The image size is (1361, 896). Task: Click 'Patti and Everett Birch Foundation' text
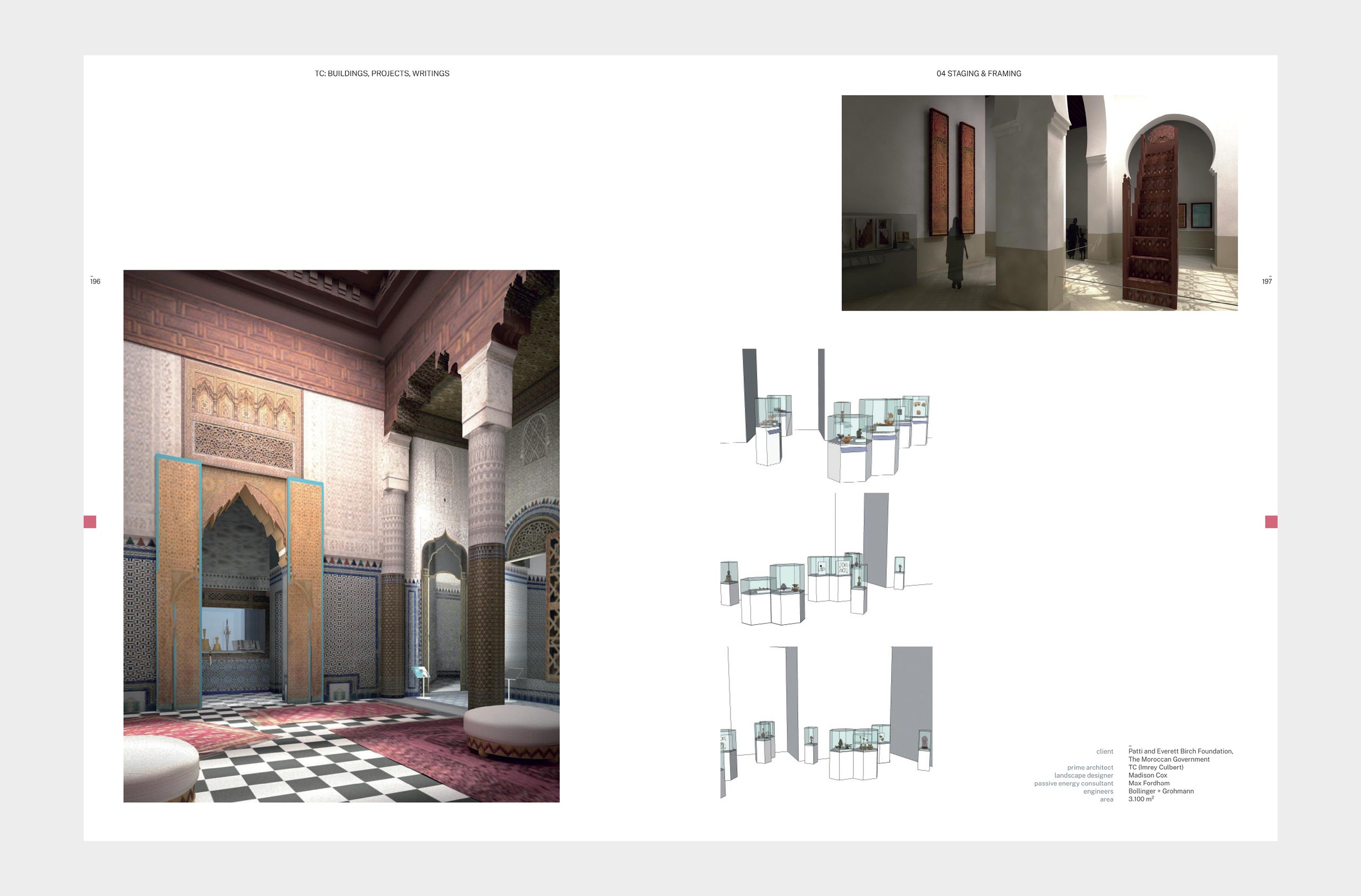coord(1180,751)
